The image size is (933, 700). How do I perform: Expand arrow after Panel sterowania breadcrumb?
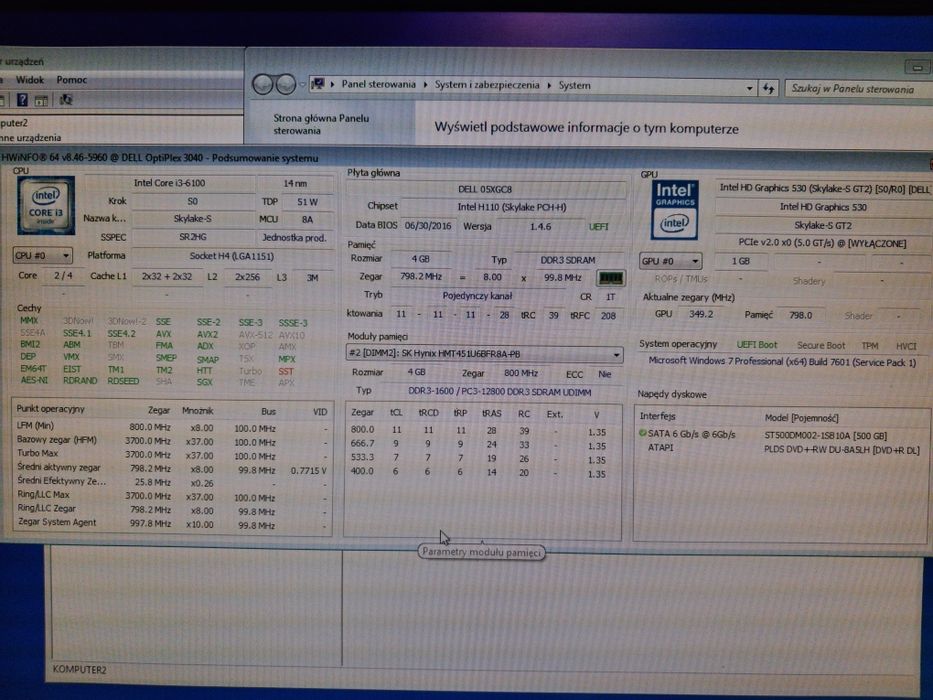point(425,85)
